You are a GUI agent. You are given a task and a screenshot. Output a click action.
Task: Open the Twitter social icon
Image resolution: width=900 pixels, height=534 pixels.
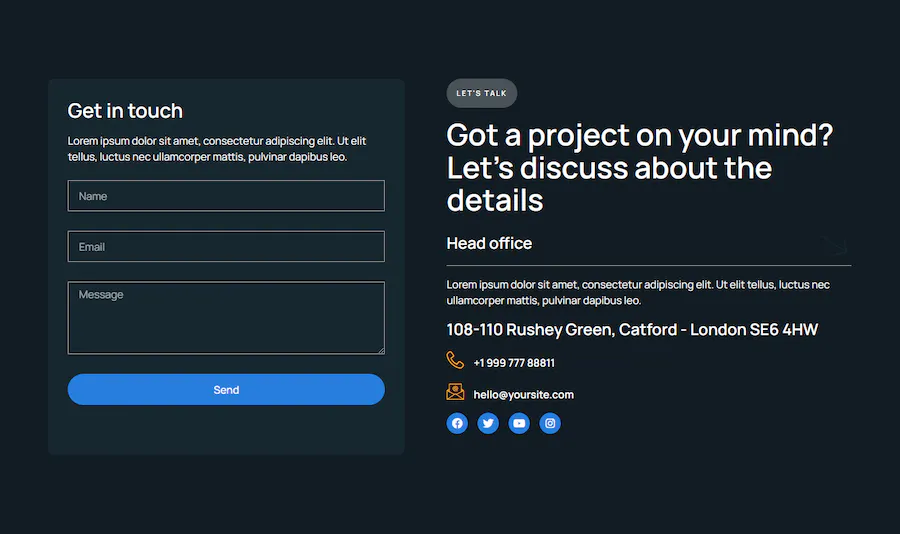click(488, 423)
